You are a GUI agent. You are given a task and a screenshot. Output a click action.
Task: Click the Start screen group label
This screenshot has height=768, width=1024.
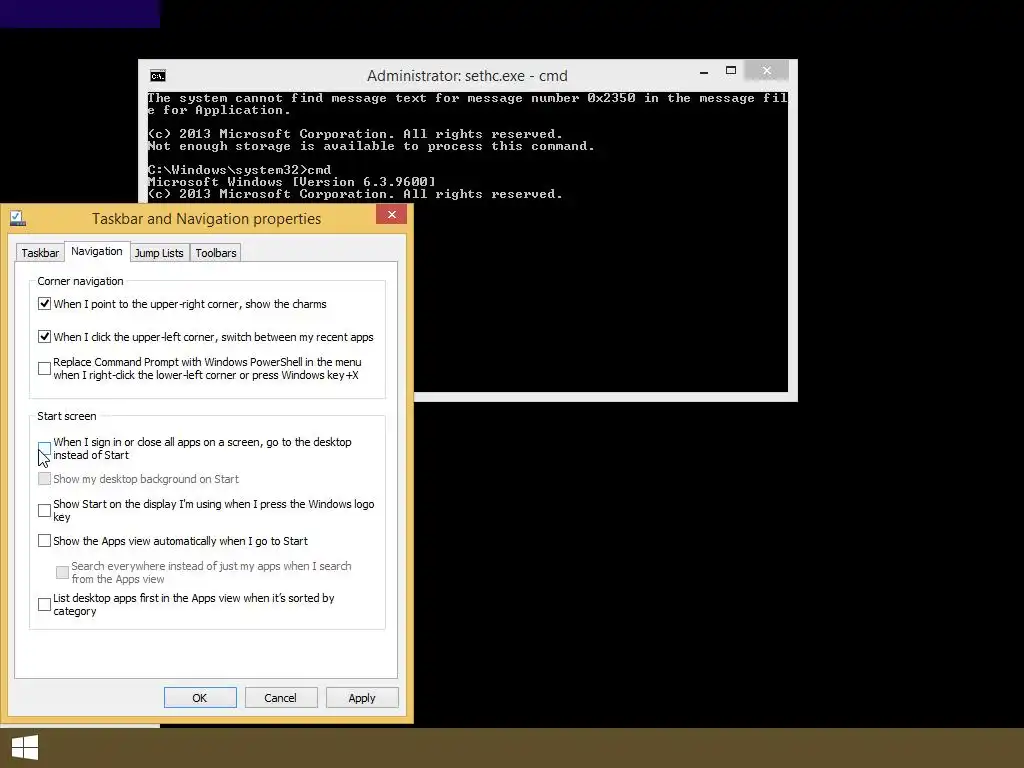pos(67,416)
